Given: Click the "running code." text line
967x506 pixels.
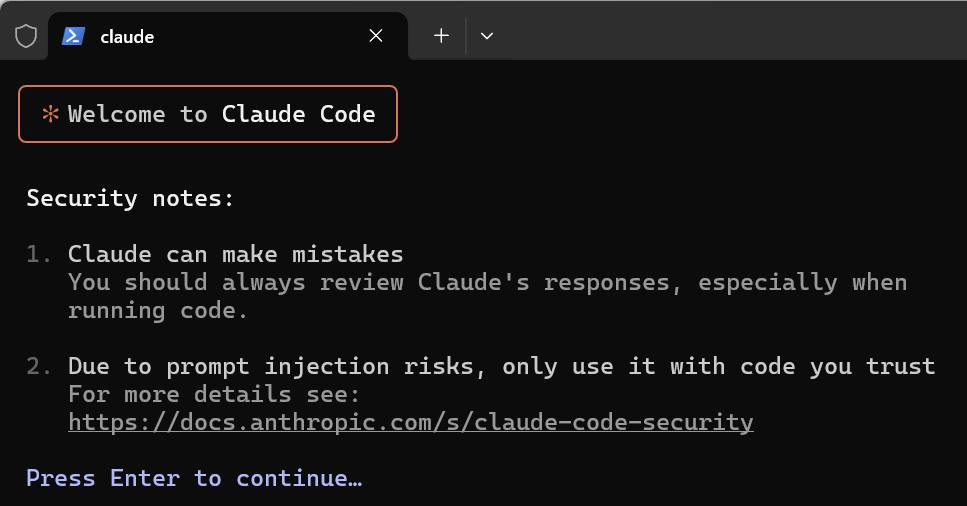Looking at the screenshot, I should tap(158, 310).
